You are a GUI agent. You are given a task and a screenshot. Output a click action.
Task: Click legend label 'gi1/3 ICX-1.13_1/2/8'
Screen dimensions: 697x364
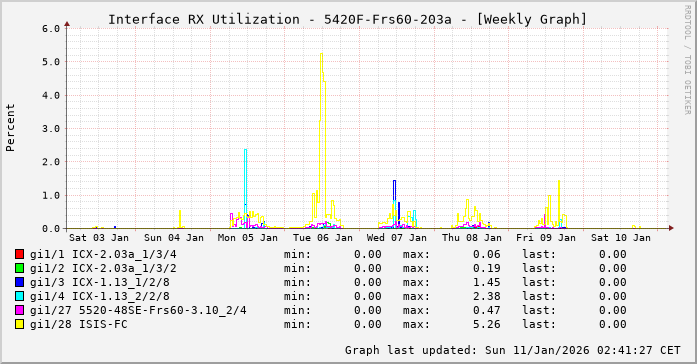pos(100,282)
